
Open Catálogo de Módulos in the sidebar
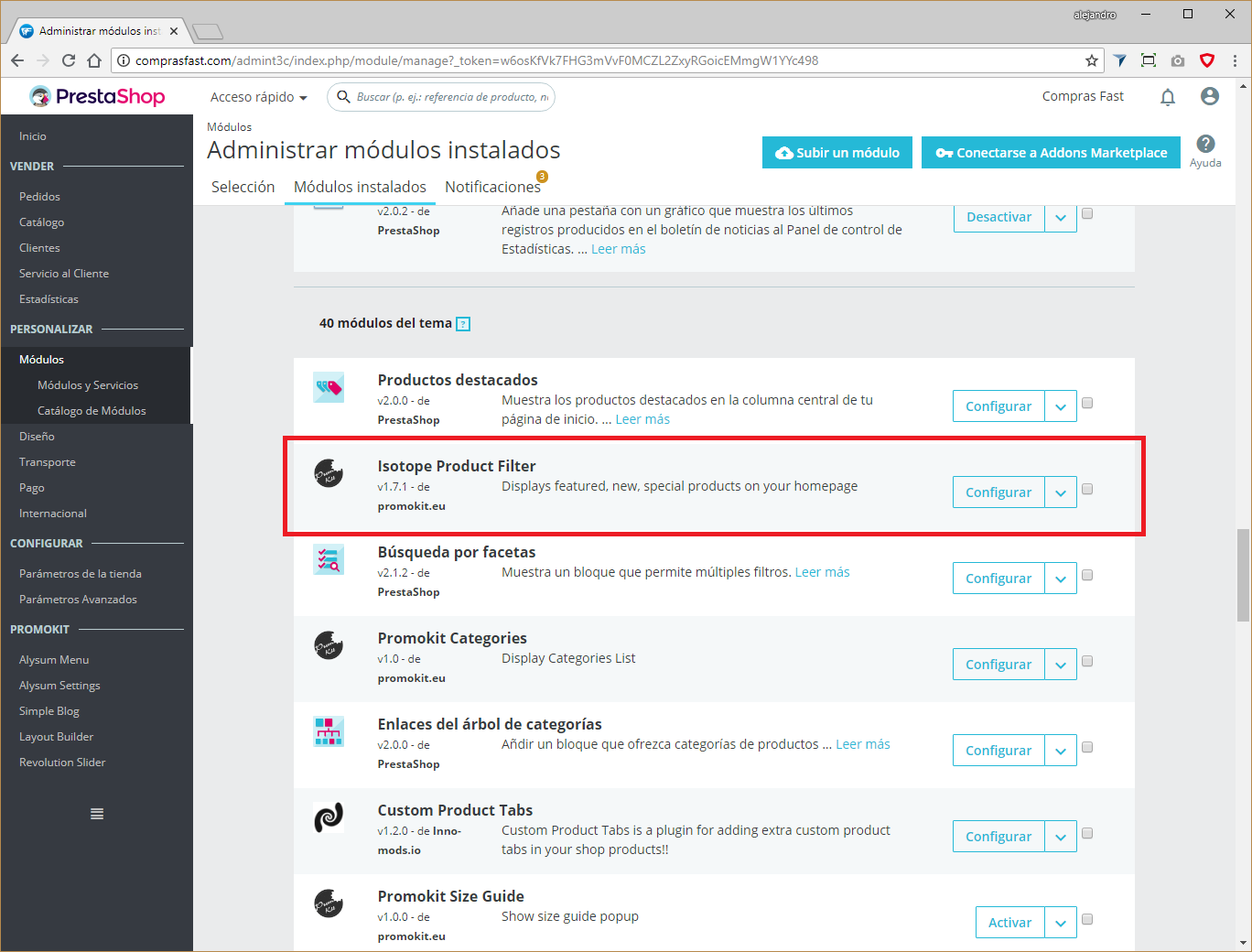(x=92, y=411)
